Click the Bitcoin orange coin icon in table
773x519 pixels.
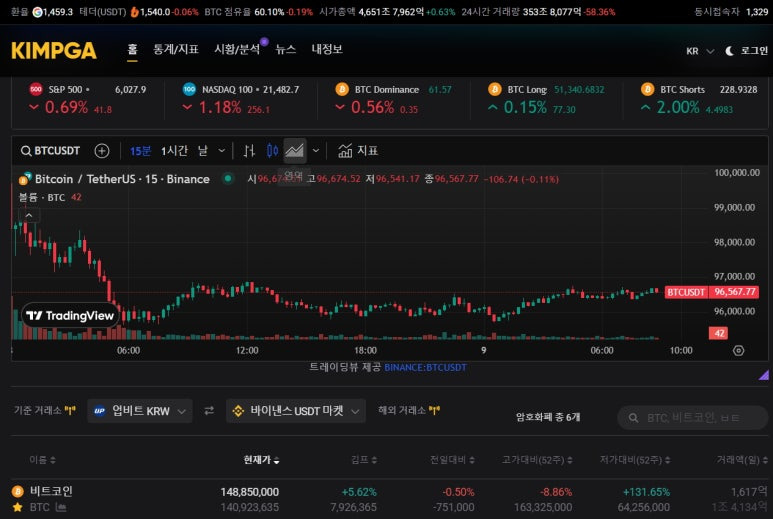(x=18, y=491)
